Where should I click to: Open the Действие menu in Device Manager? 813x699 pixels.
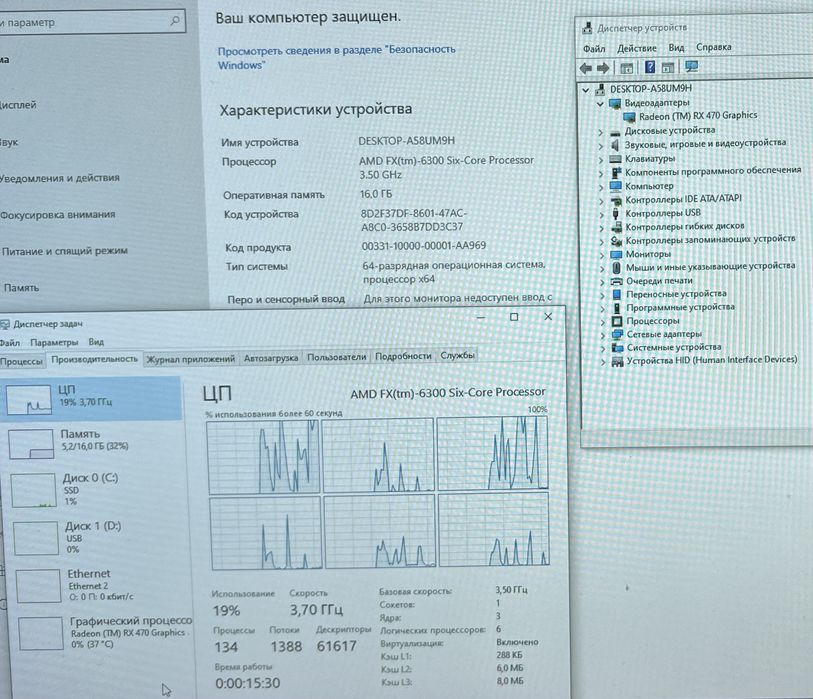point(637,48)
